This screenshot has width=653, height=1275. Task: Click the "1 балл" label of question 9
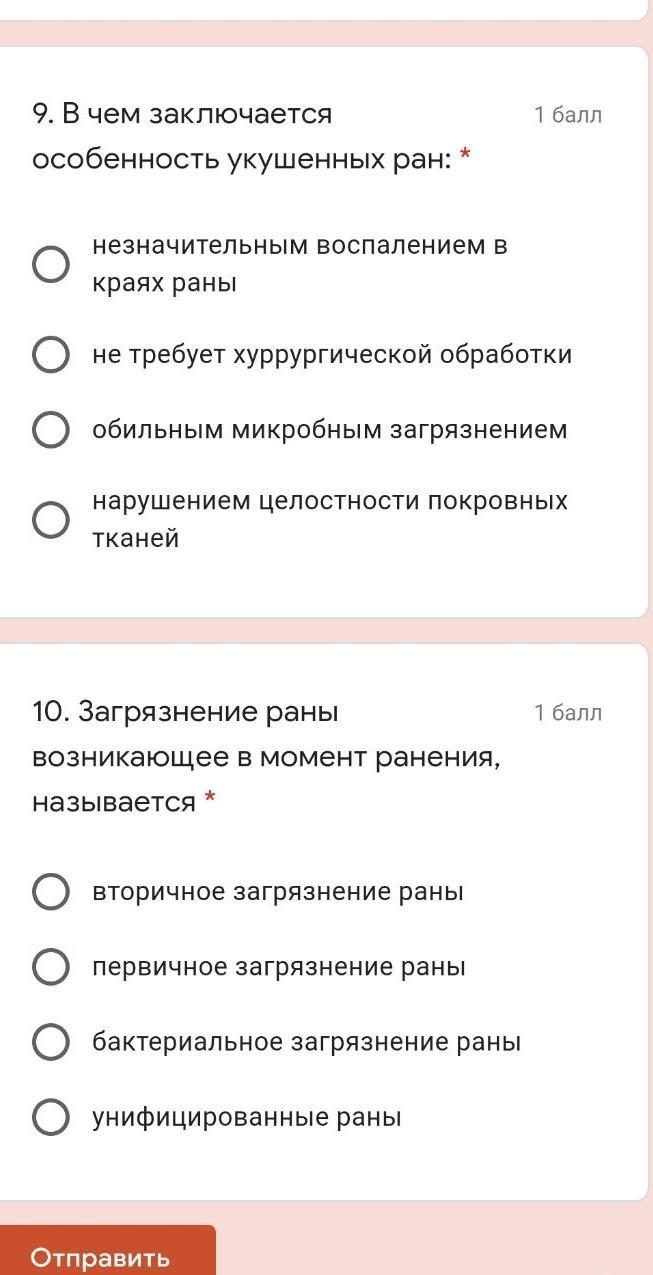[568, 115]
